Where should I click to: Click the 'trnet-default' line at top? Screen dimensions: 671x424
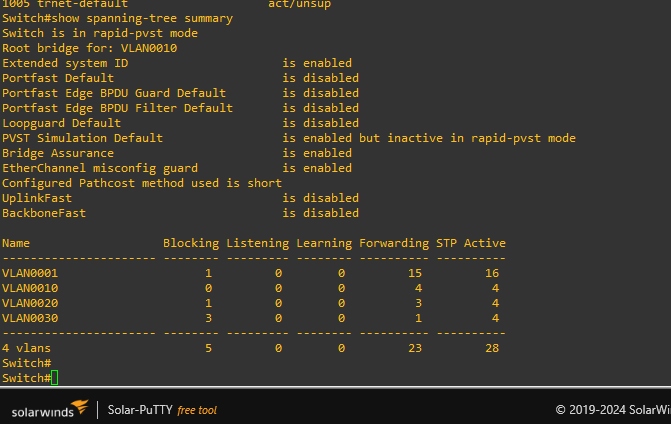(65, 4)
